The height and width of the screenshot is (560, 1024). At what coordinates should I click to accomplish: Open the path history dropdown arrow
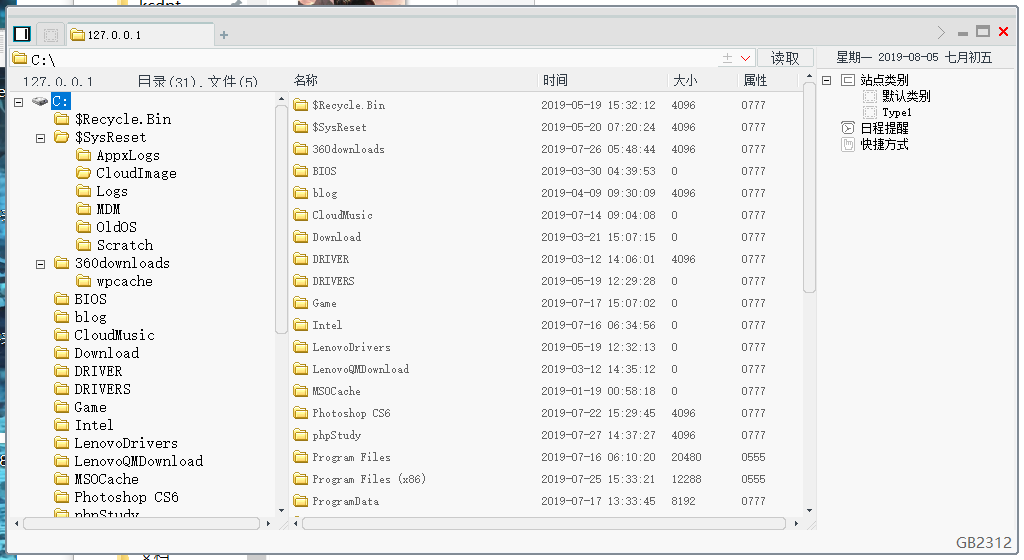(x=745, y=59)
